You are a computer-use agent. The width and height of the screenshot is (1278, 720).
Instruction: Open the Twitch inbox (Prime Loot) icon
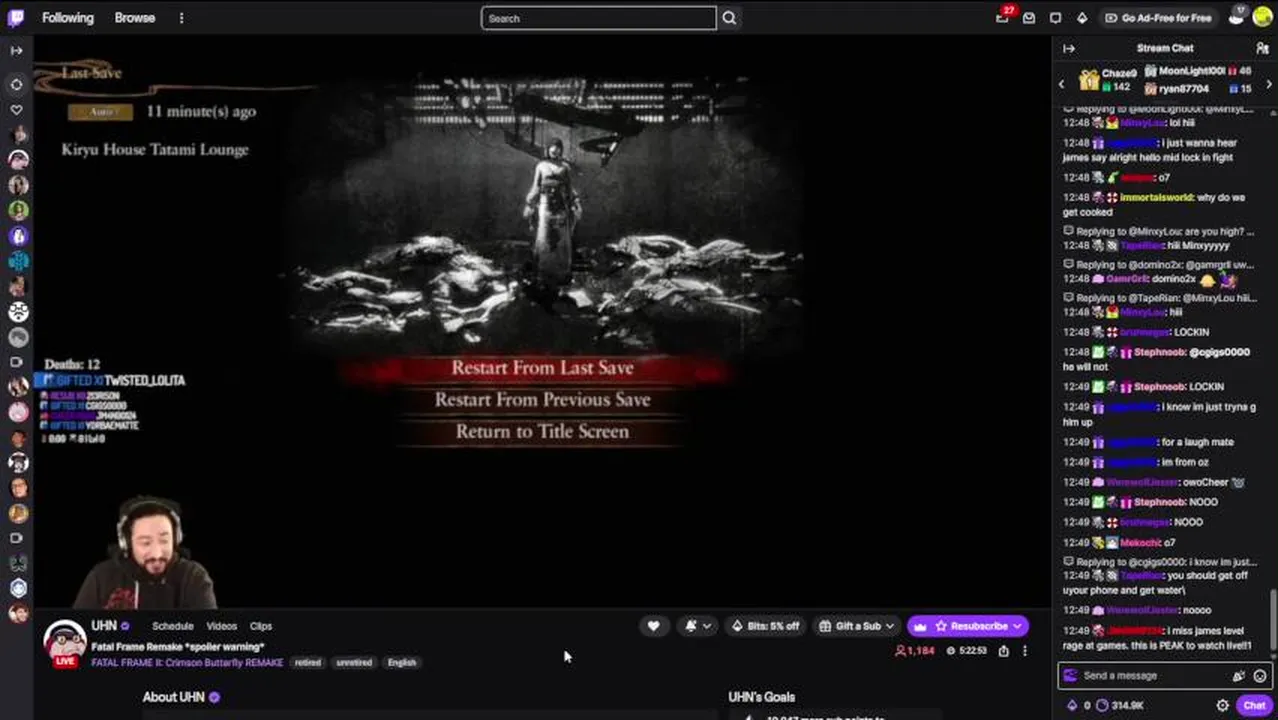click(1029, 18)
